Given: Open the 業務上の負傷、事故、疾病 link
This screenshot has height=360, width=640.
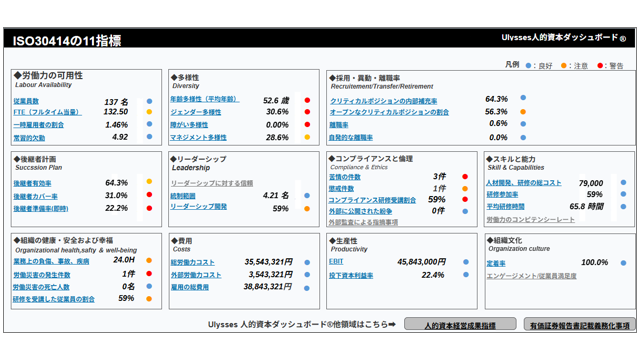Looking at the screenshot, I should coord(51,261).
